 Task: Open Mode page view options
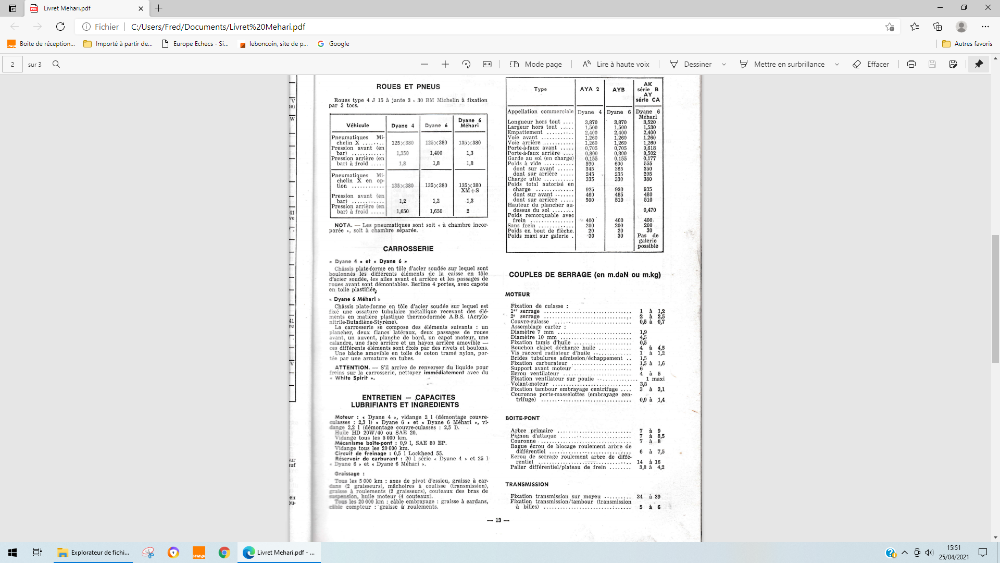pos(536,64)
